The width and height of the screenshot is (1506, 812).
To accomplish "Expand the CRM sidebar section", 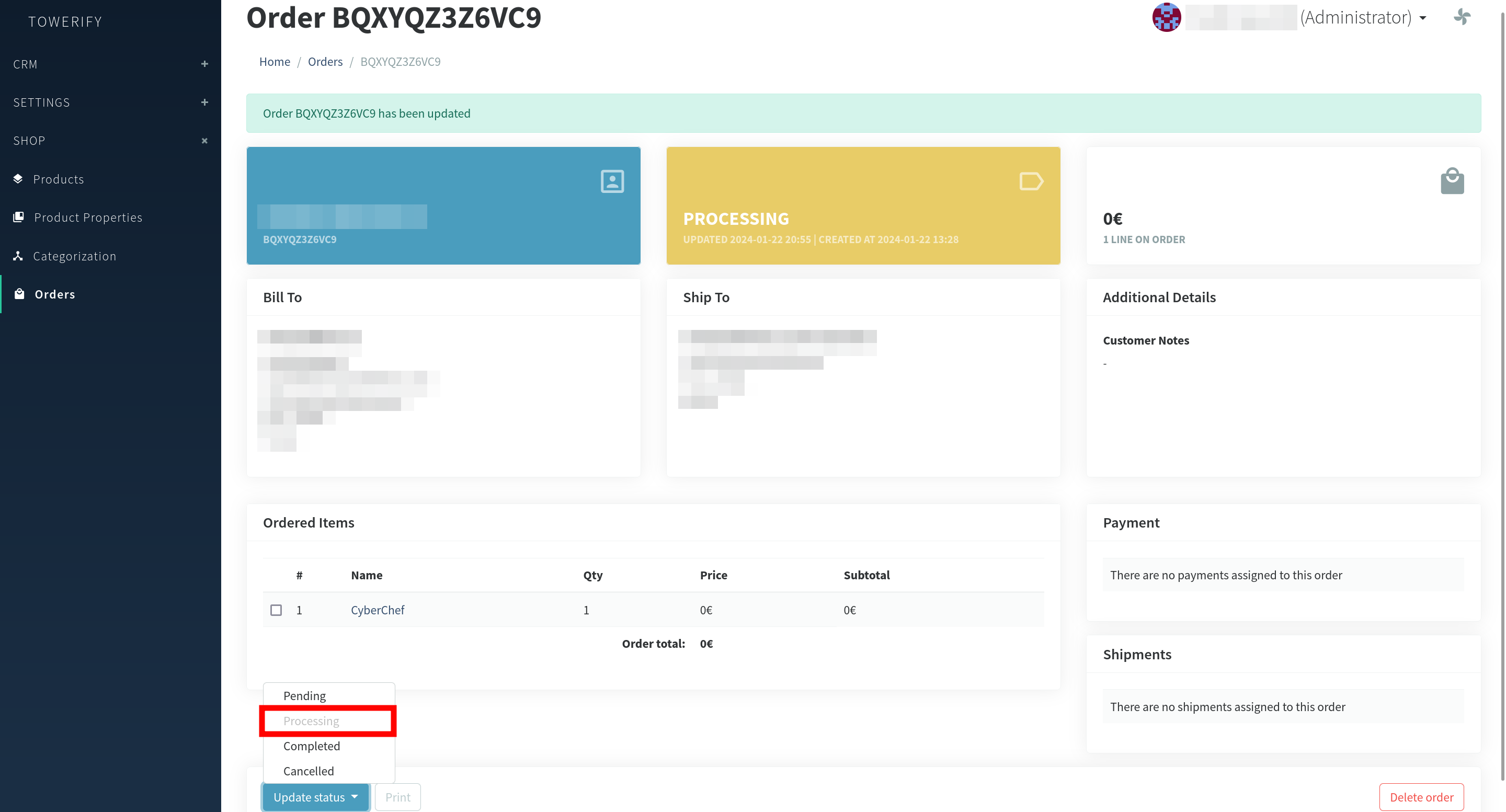I will pyautogui.click(x=204, y=64).
